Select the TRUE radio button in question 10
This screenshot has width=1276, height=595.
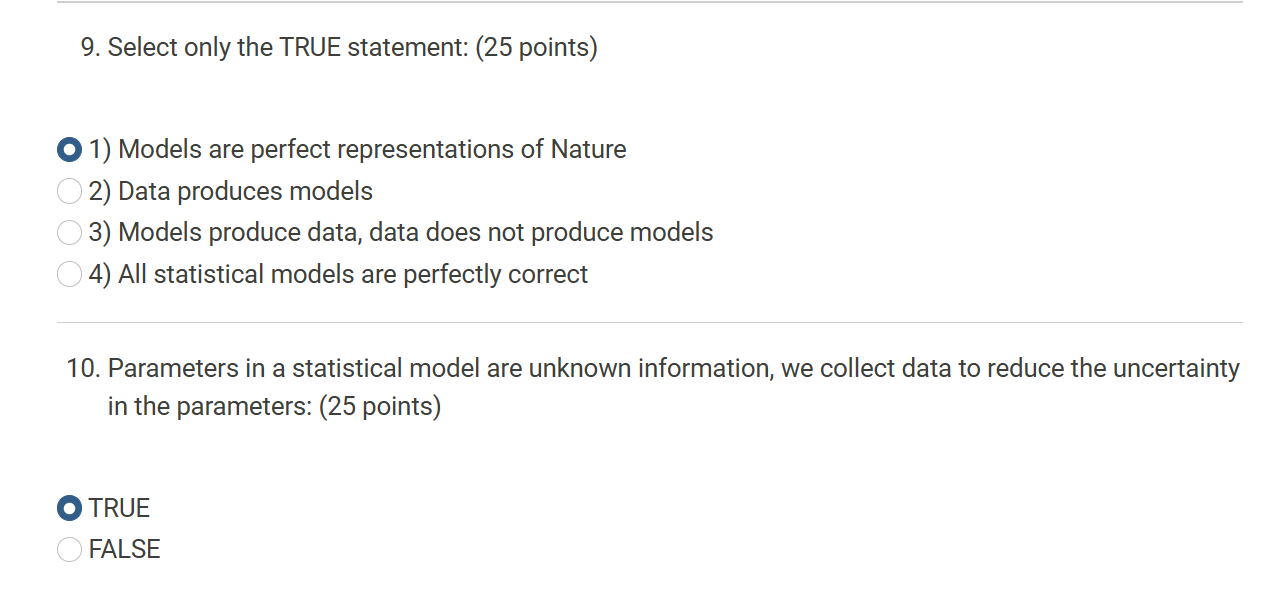[69, 508]
